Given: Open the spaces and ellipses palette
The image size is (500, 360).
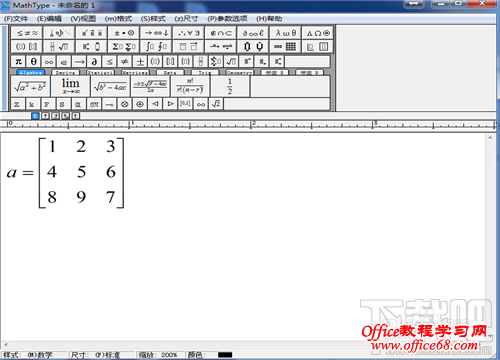Looking at the screenshot, I should [x=60, y=33].
